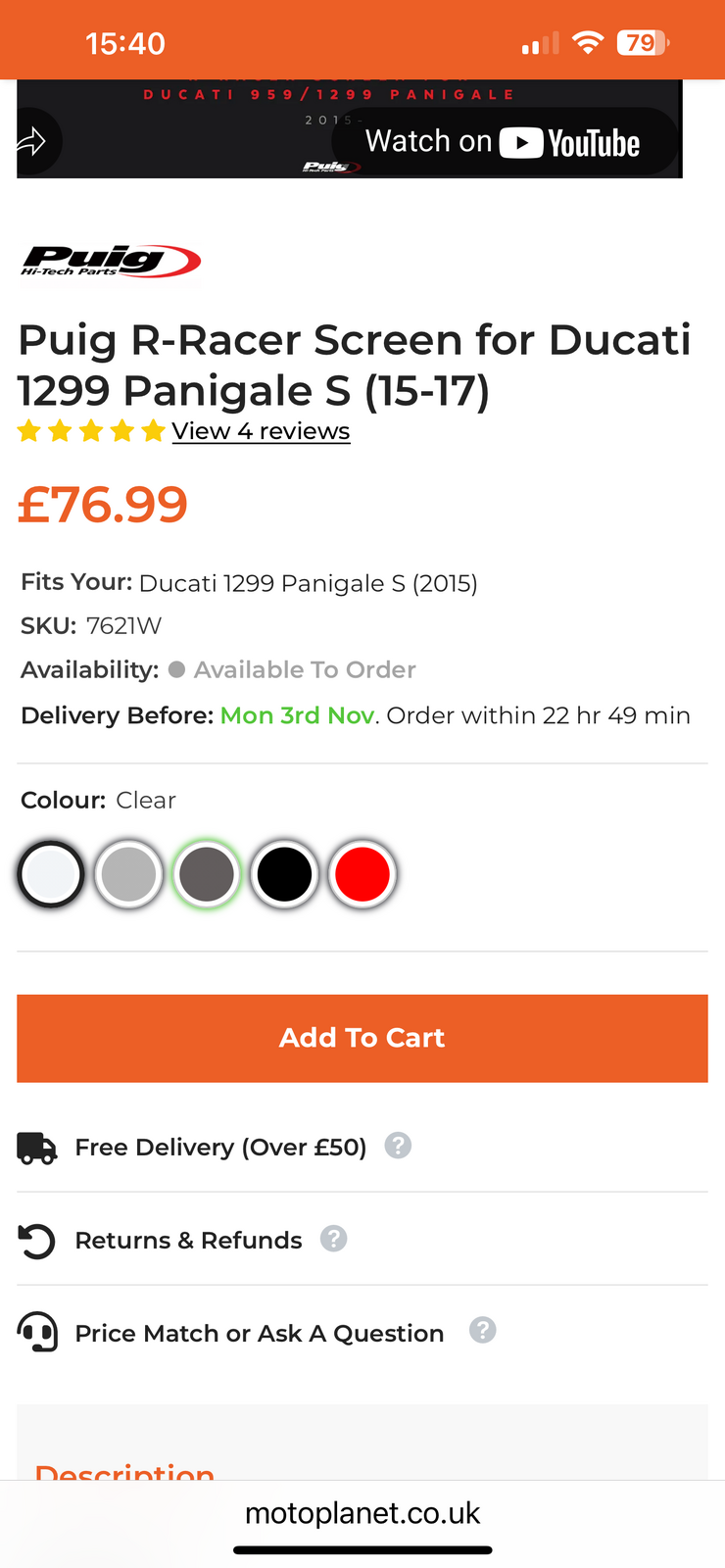Screen dimensions: 725x1568
Task: Open help beside Price Match question
Action: click(x=482, y=1331)
